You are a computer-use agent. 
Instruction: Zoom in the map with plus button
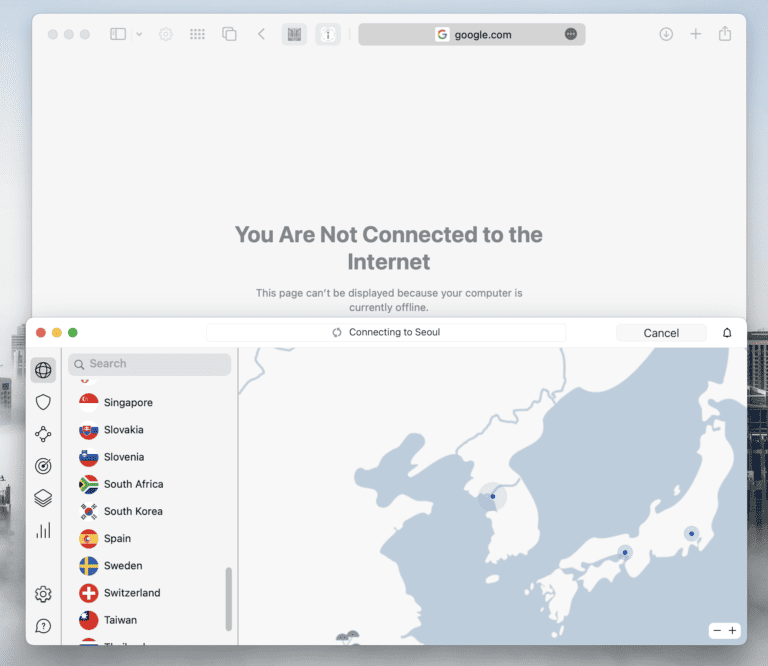click(x=733, y=631)
